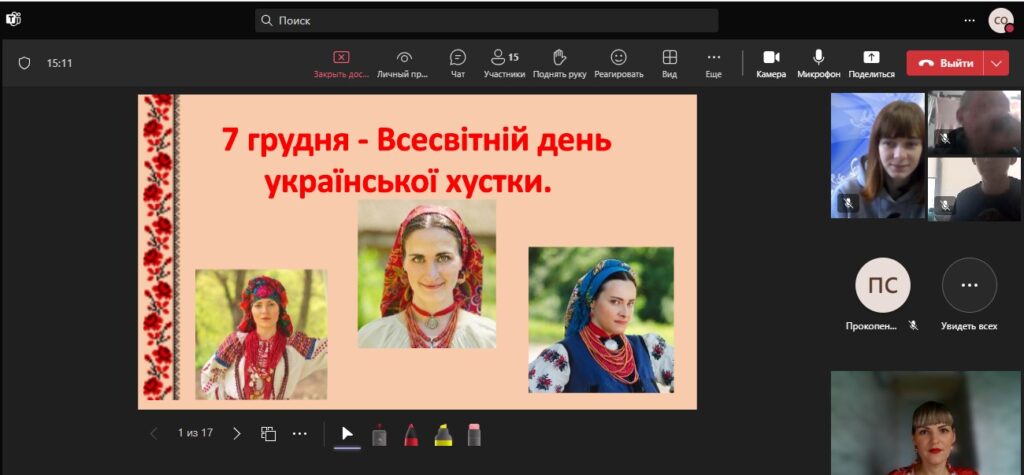
Task: Open Teams settings ellipsis in title bar
Action: click(x=969, y=20)
